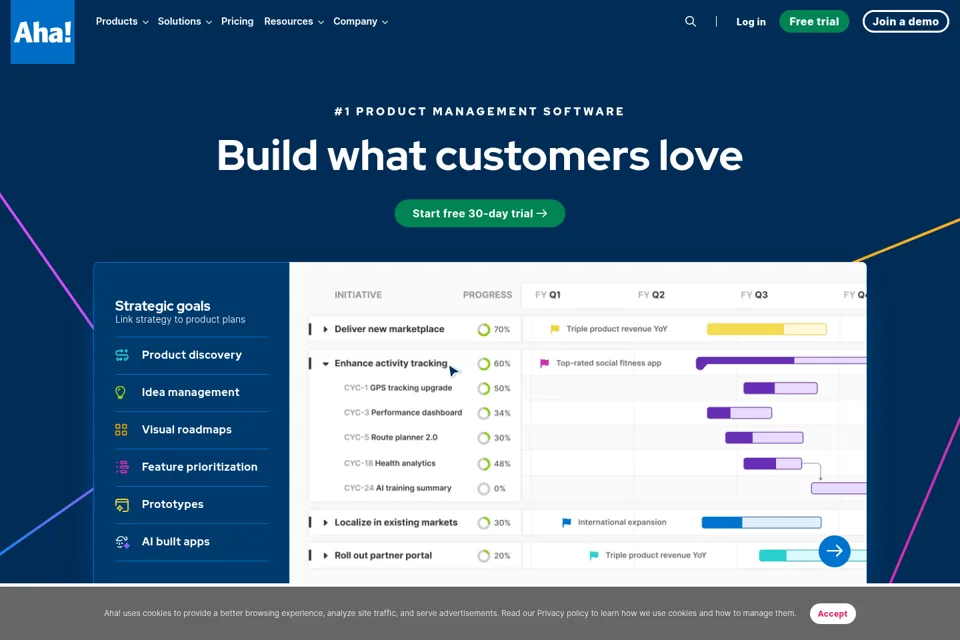Viewport: 960px width, 640px height.
Task: Collapse Enhance activity tracking initiative
Action: (x=325, y=364)
